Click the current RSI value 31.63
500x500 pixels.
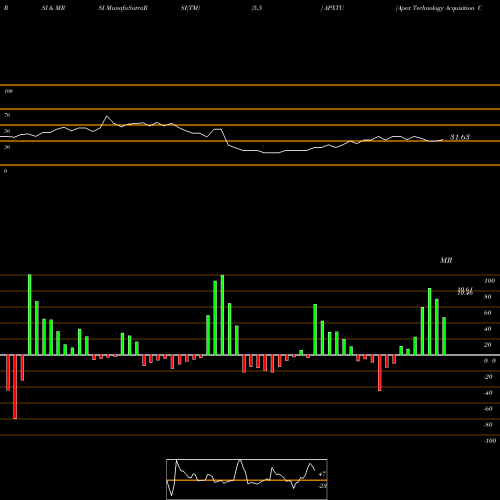460,137
